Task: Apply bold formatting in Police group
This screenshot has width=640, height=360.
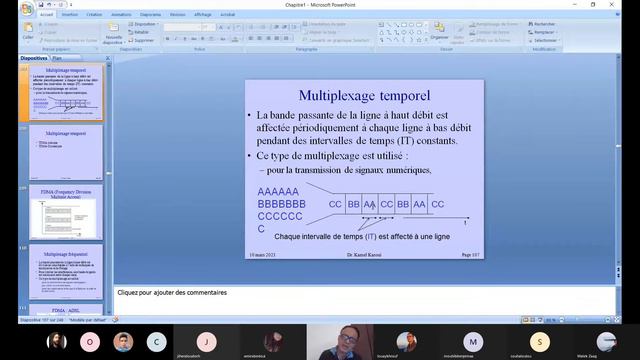Action: [167, 39]
